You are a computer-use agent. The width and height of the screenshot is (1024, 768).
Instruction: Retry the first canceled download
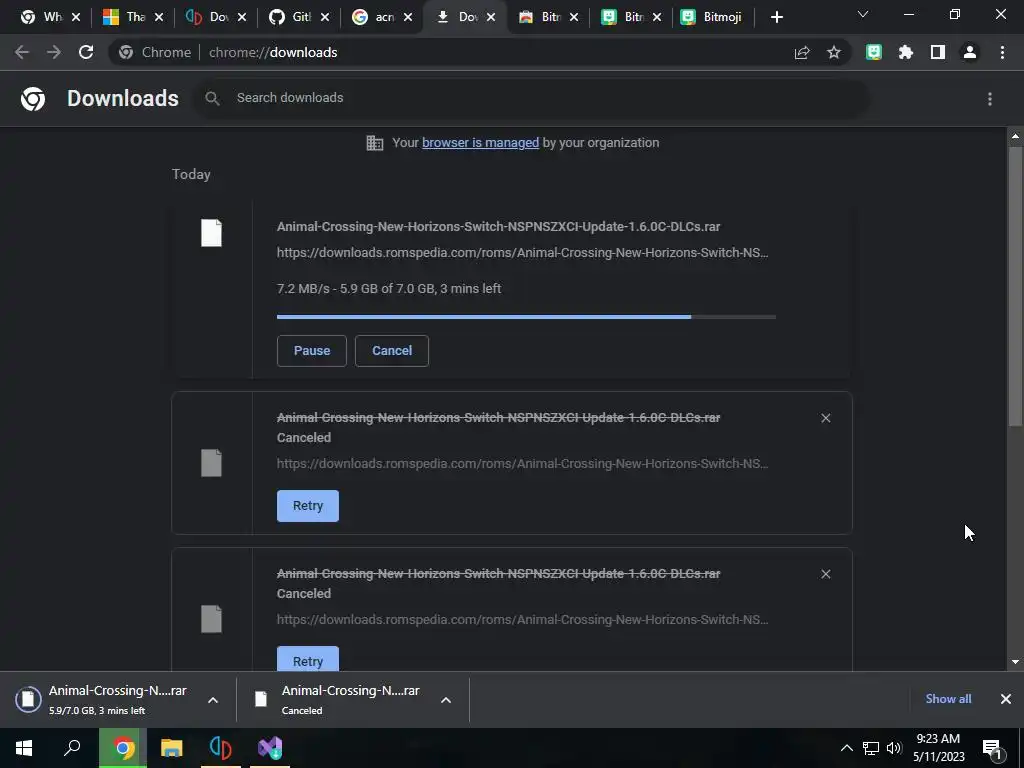[308, 506]
